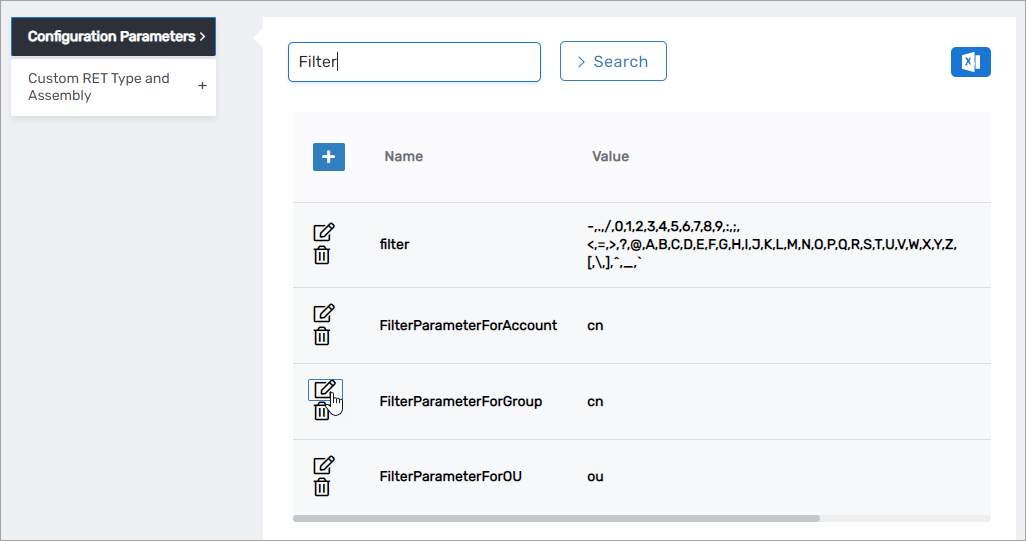Viewport: 1026px width, 541px height.
Task: Click the horizontal scrollbar below the table
Action: point(556,519)
